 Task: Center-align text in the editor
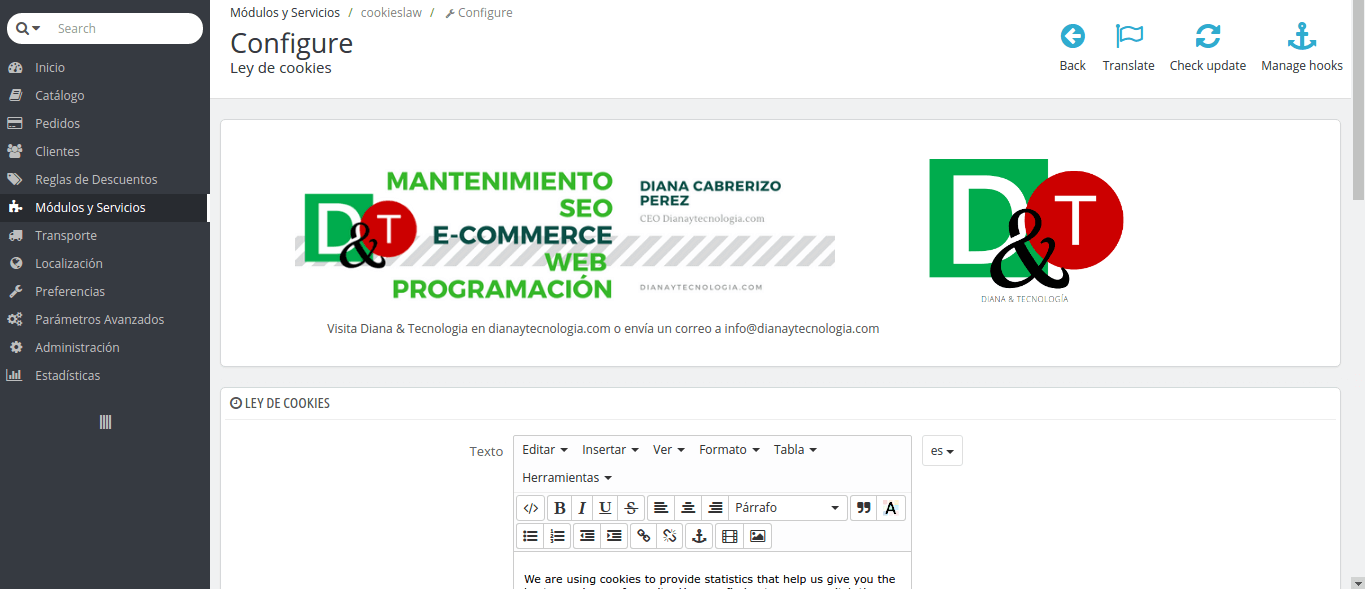click(688, 508)
